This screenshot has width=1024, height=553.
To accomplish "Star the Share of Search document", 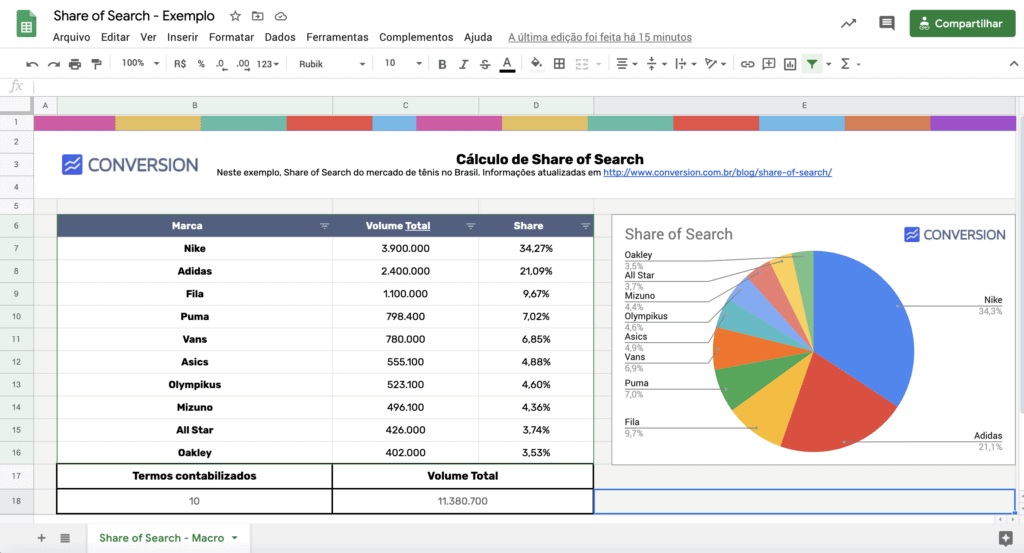I will click(235, 16).
